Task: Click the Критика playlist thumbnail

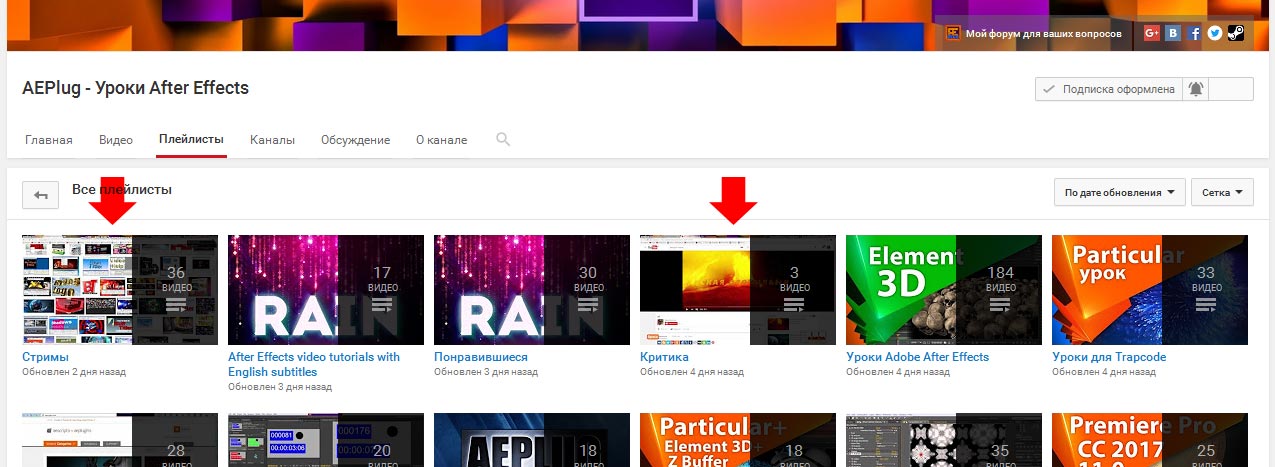Action: coord(738,290)
